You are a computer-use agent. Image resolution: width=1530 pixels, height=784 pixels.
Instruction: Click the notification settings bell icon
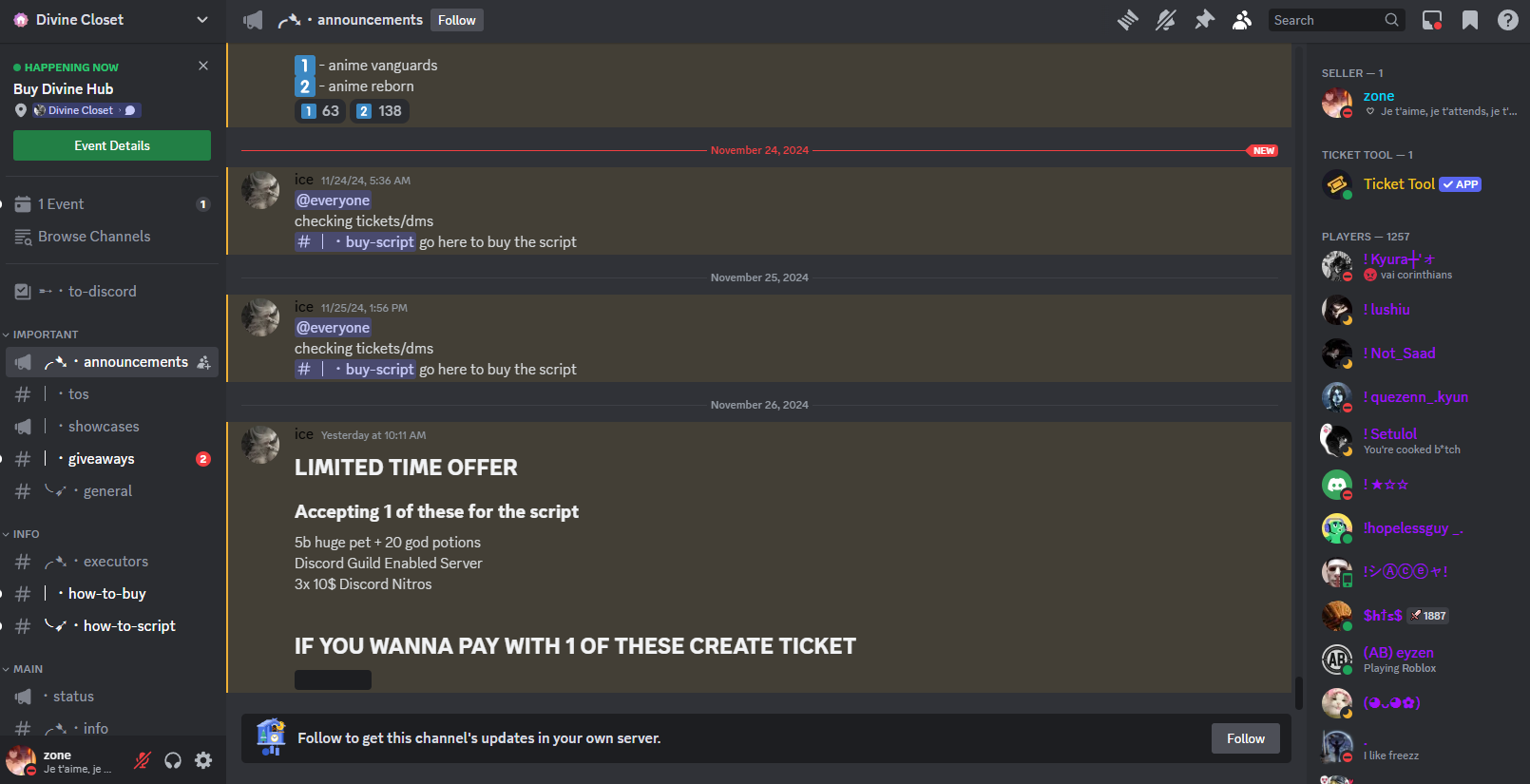pyautogui.click(x=1166, y=20)
